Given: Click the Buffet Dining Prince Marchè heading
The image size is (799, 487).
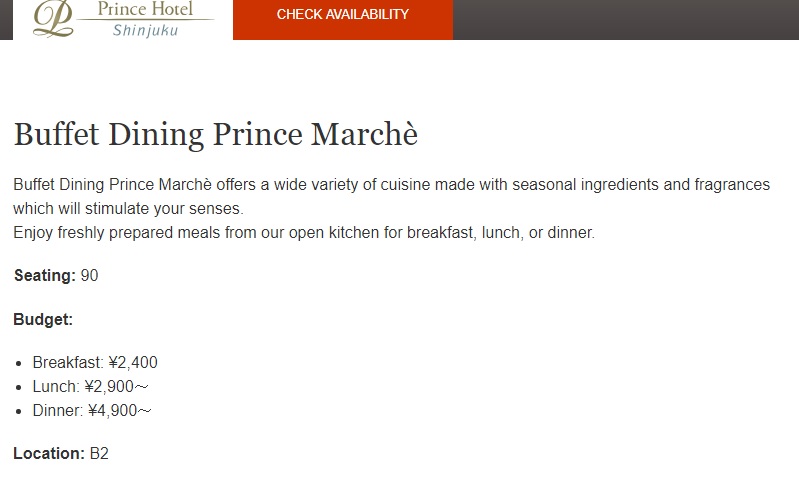Looking at the screenshot, I should [x=216, y=134].
